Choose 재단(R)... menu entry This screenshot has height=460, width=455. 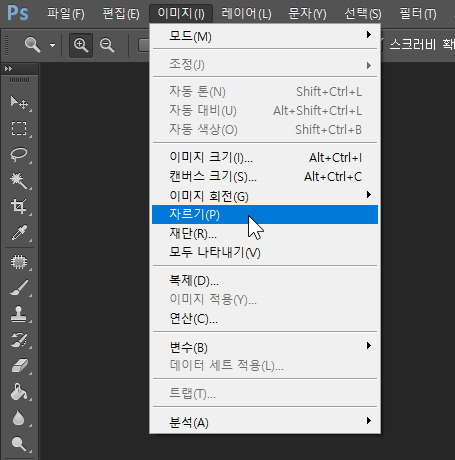pyautogui.click(x=265, y=233)
